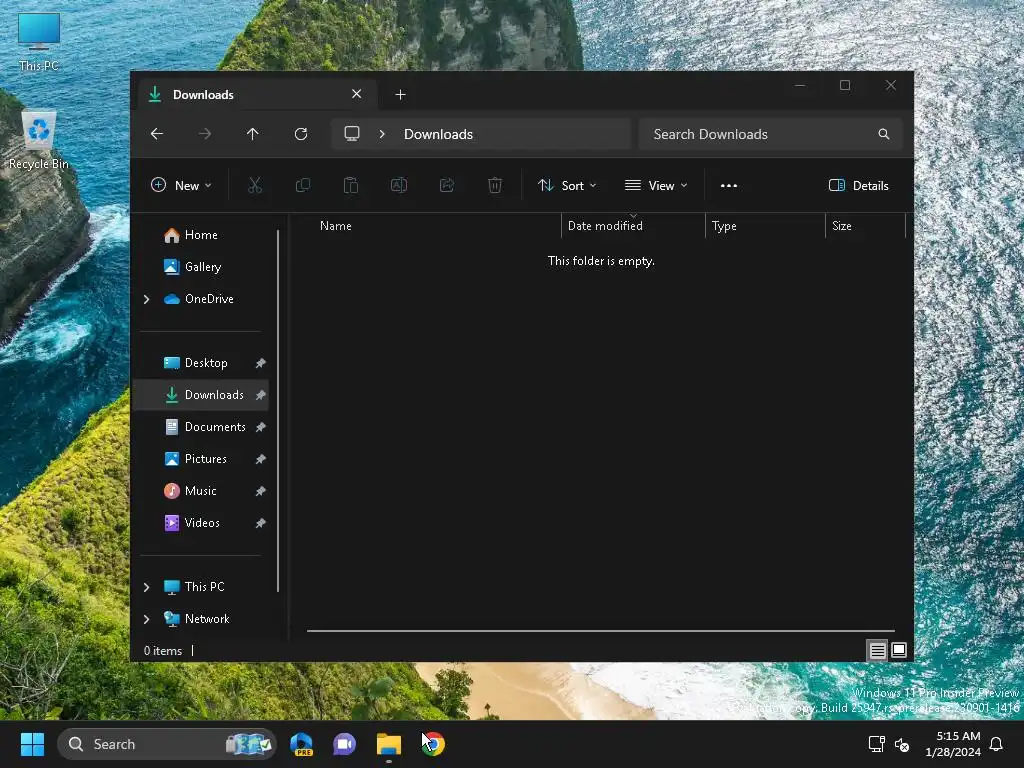Go back with the left arrow
1024x768 pixels.
click(157, 134)
